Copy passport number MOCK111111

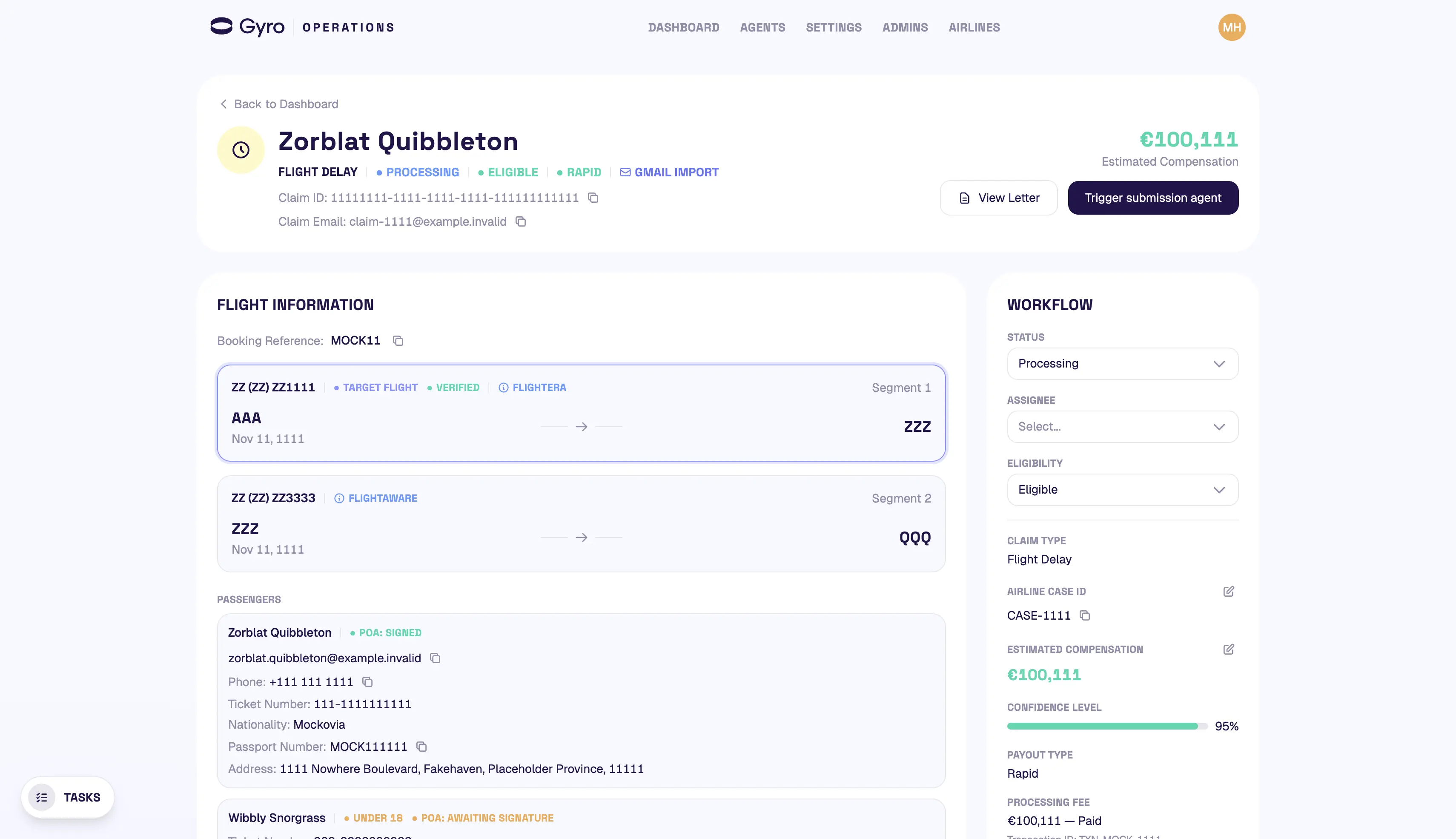pos(421,747)
